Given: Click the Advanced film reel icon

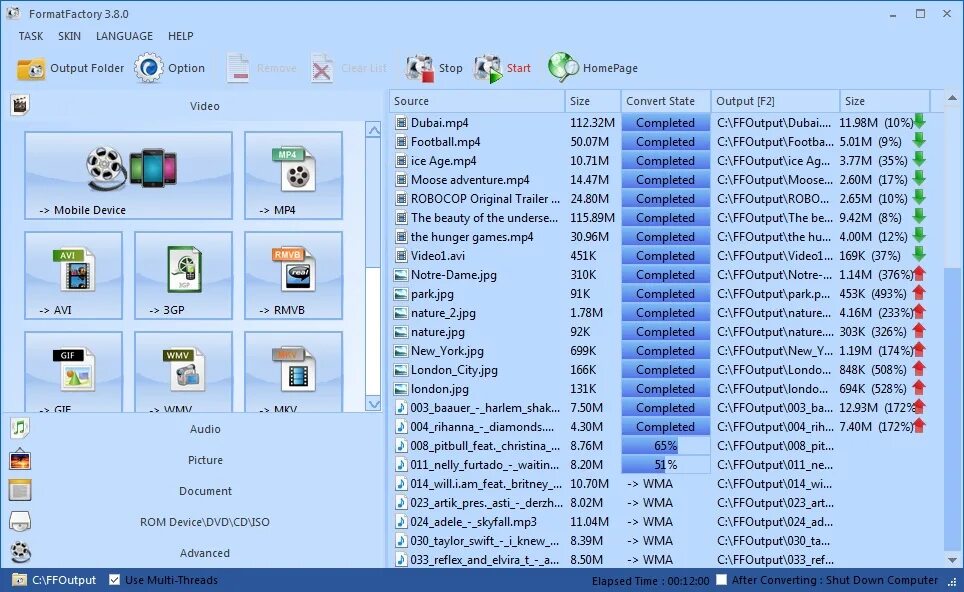Looking at the screenshot, I should click(x=20, y=552).
